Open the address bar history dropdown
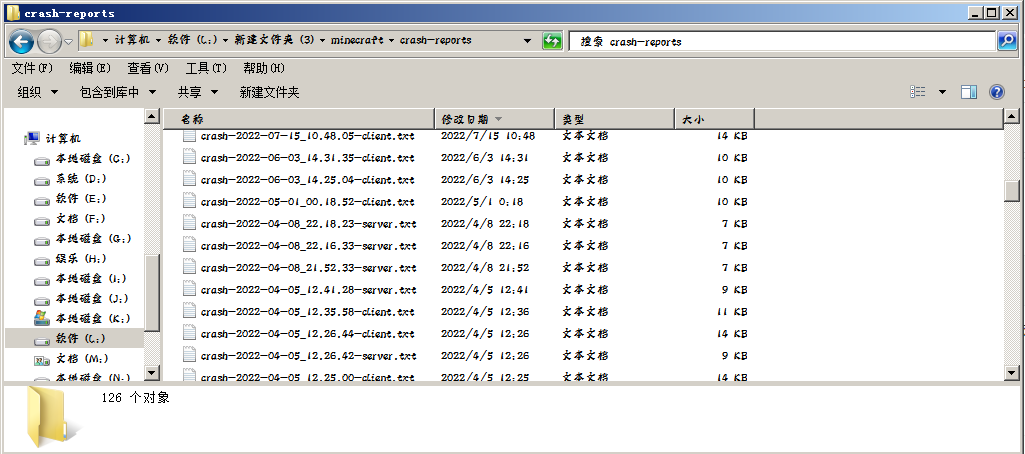1025x454 pixels. click(x=528, y=41)
